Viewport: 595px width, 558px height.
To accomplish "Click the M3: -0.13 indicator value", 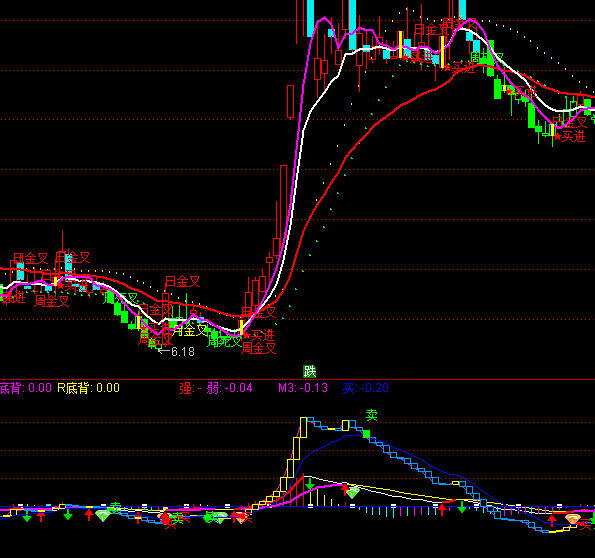I will [303, 388].
